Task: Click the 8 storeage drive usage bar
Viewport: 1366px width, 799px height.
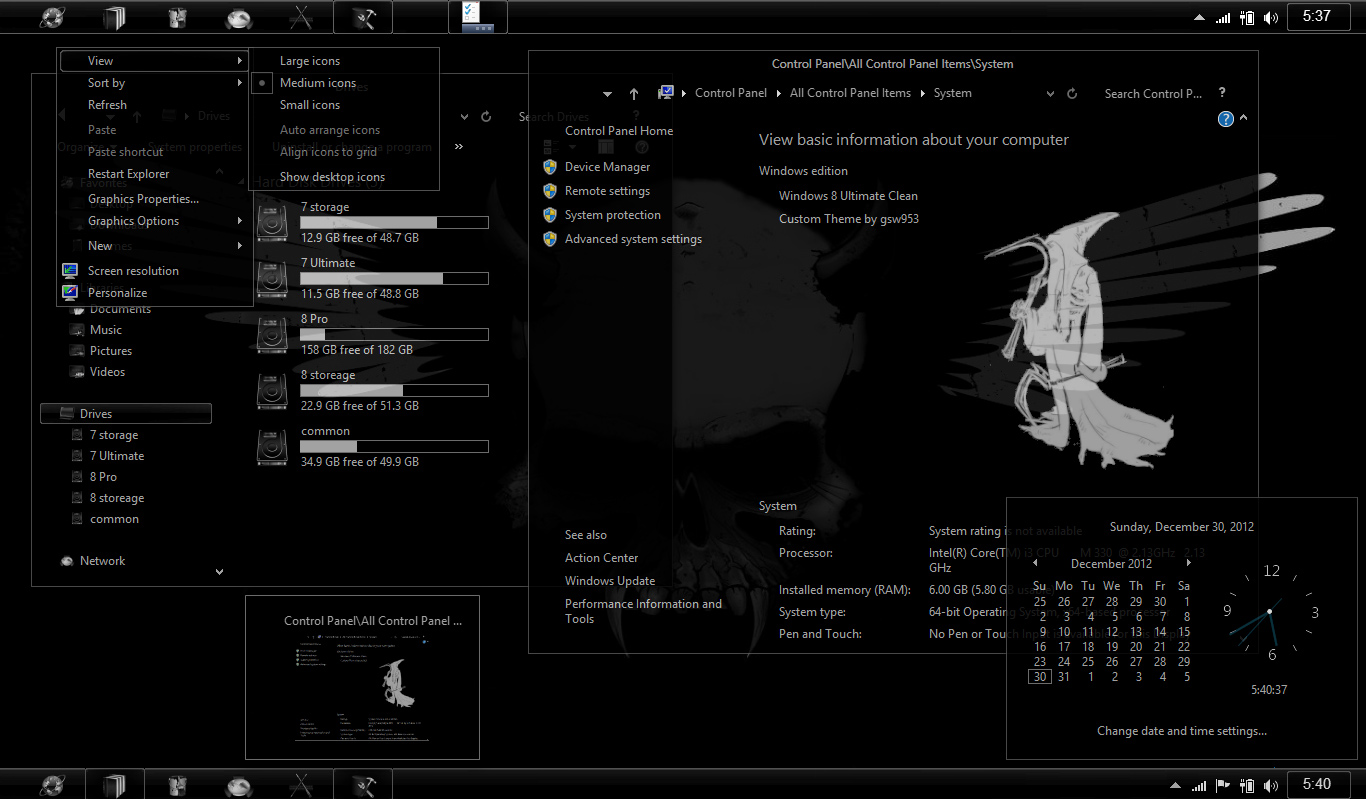Action: pos(395,391)
